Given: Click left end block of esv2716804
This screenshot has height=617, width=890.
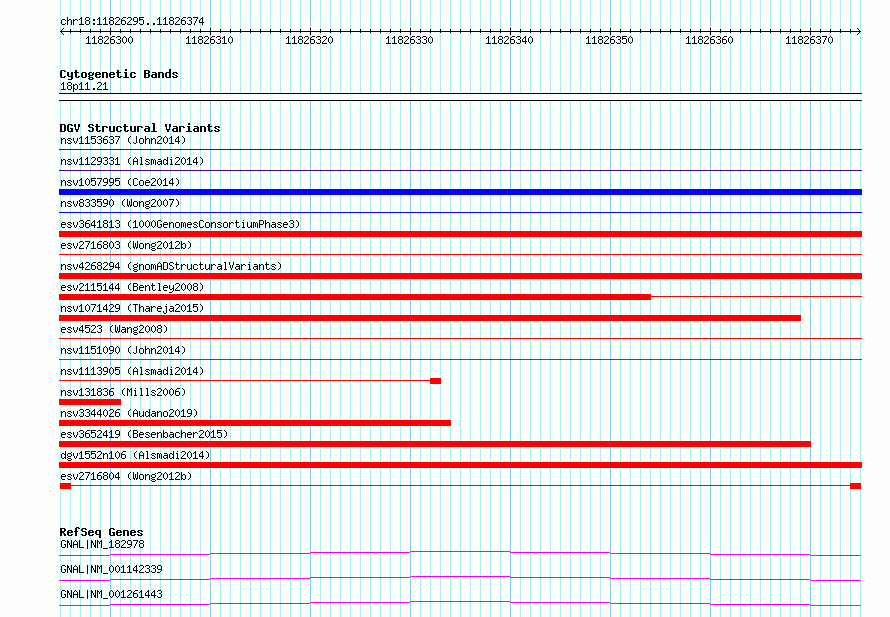Looking at the screenshot, I should (65, 486).
